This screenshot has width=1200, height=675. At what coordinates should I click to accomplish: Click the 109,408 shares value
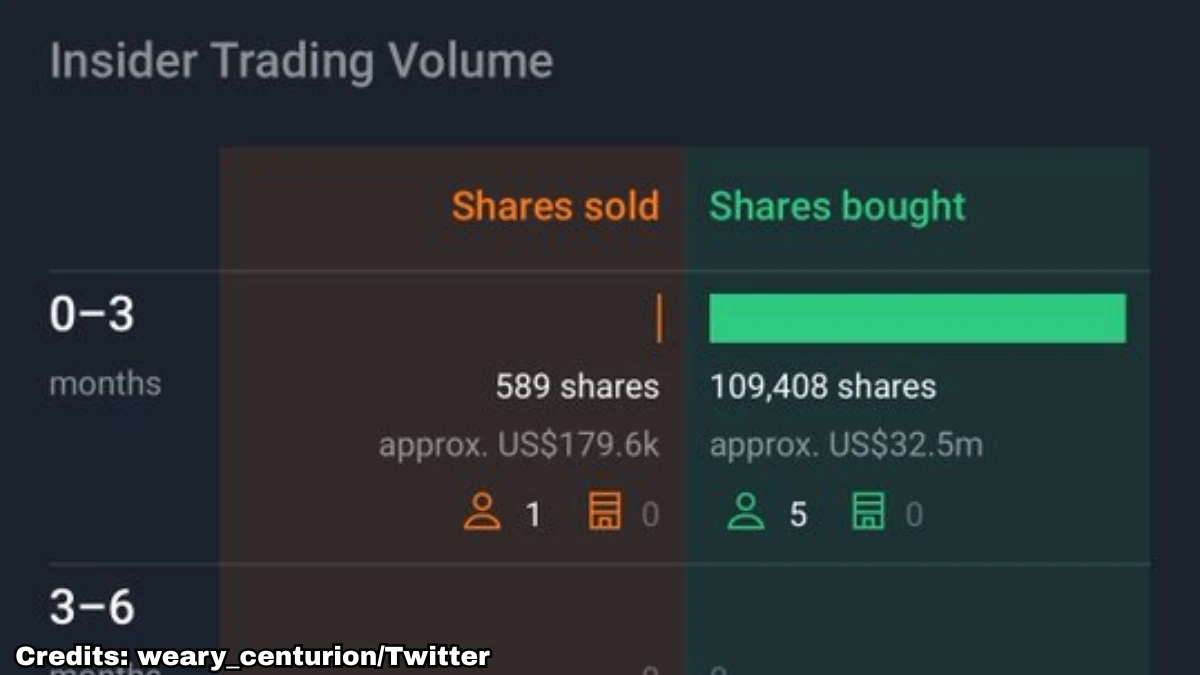823,387
